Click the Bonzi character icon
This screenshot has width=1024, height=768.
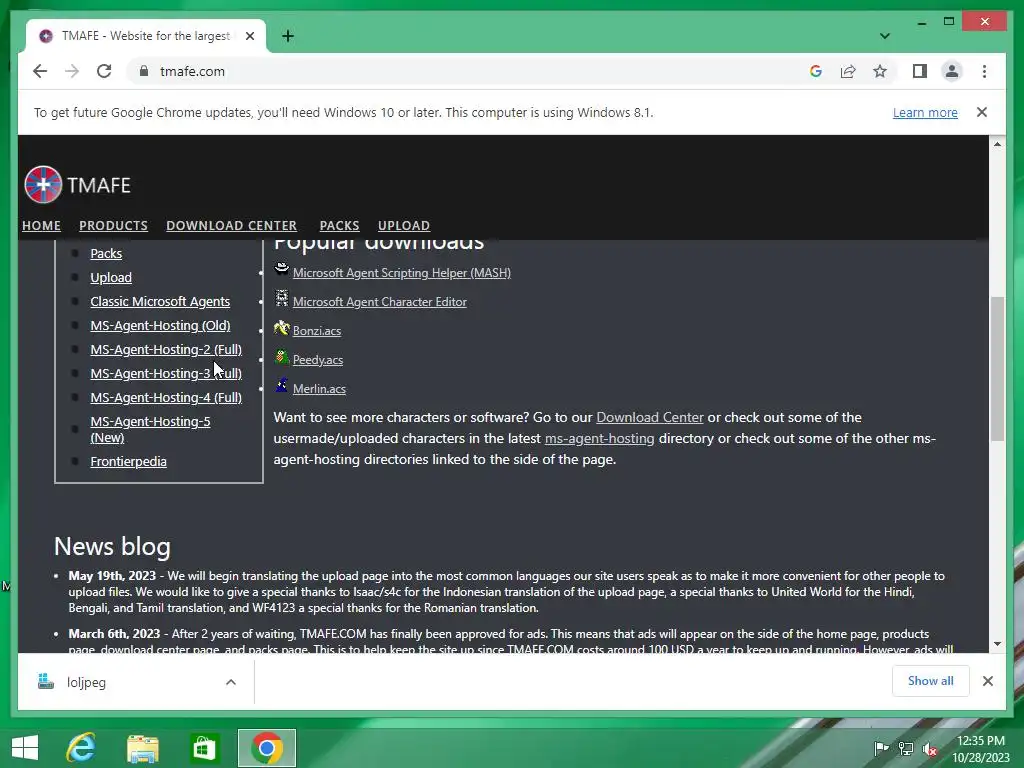pos(281,327)
